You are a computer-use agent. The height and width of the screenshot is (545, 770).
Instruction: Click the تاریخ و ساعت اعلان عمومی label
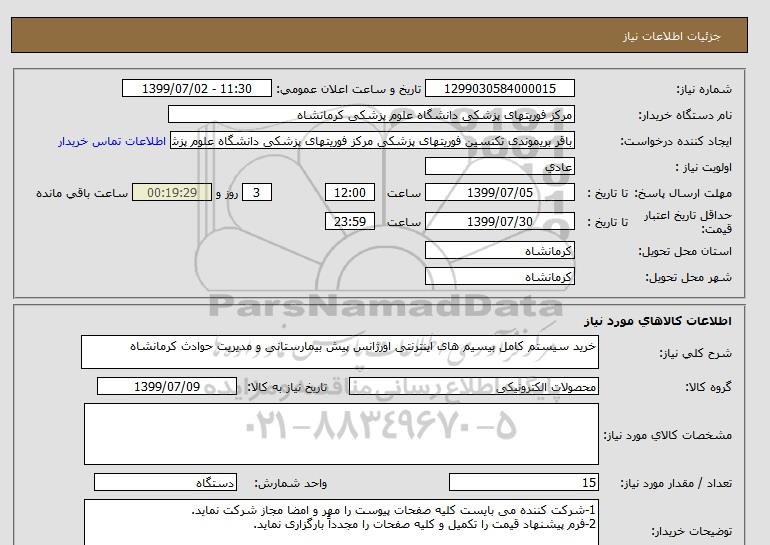coord(349,89)
